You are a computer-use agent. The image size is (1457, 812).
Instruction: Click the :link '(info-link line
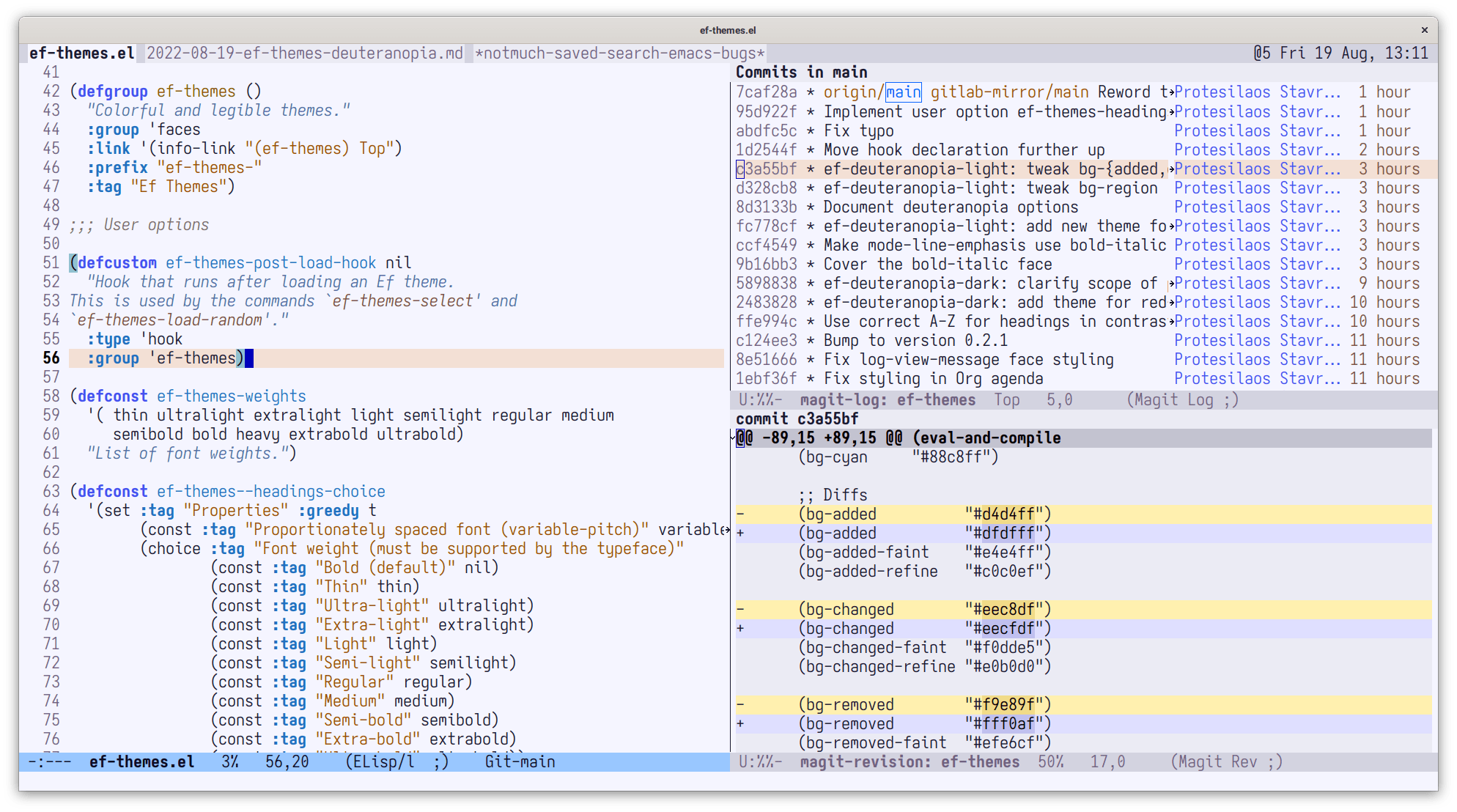(x=244, y=148)
